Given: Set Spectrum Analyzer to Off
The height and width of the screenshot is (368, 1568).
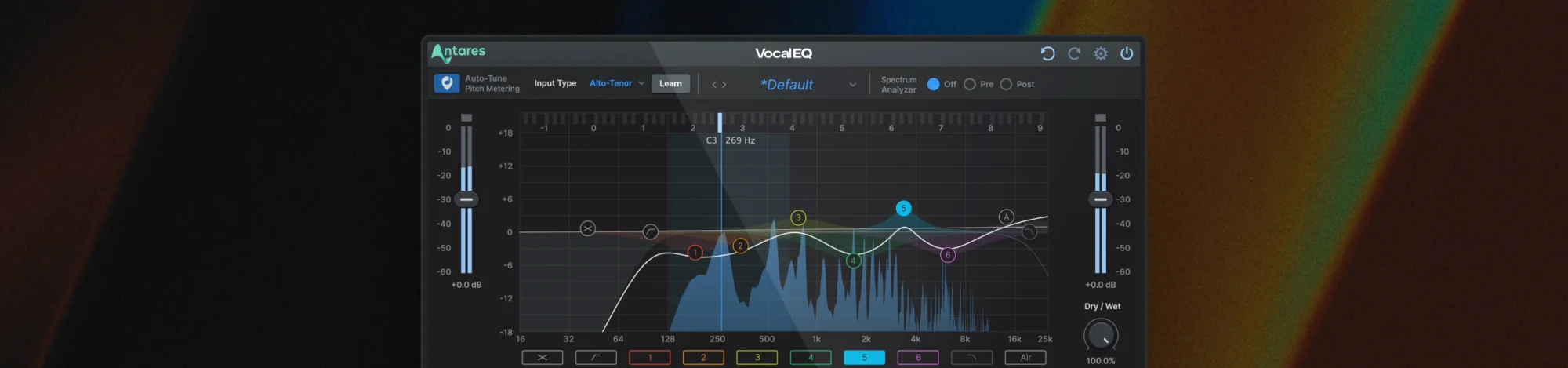Looking at the screenshot, I should coord(933,84).
